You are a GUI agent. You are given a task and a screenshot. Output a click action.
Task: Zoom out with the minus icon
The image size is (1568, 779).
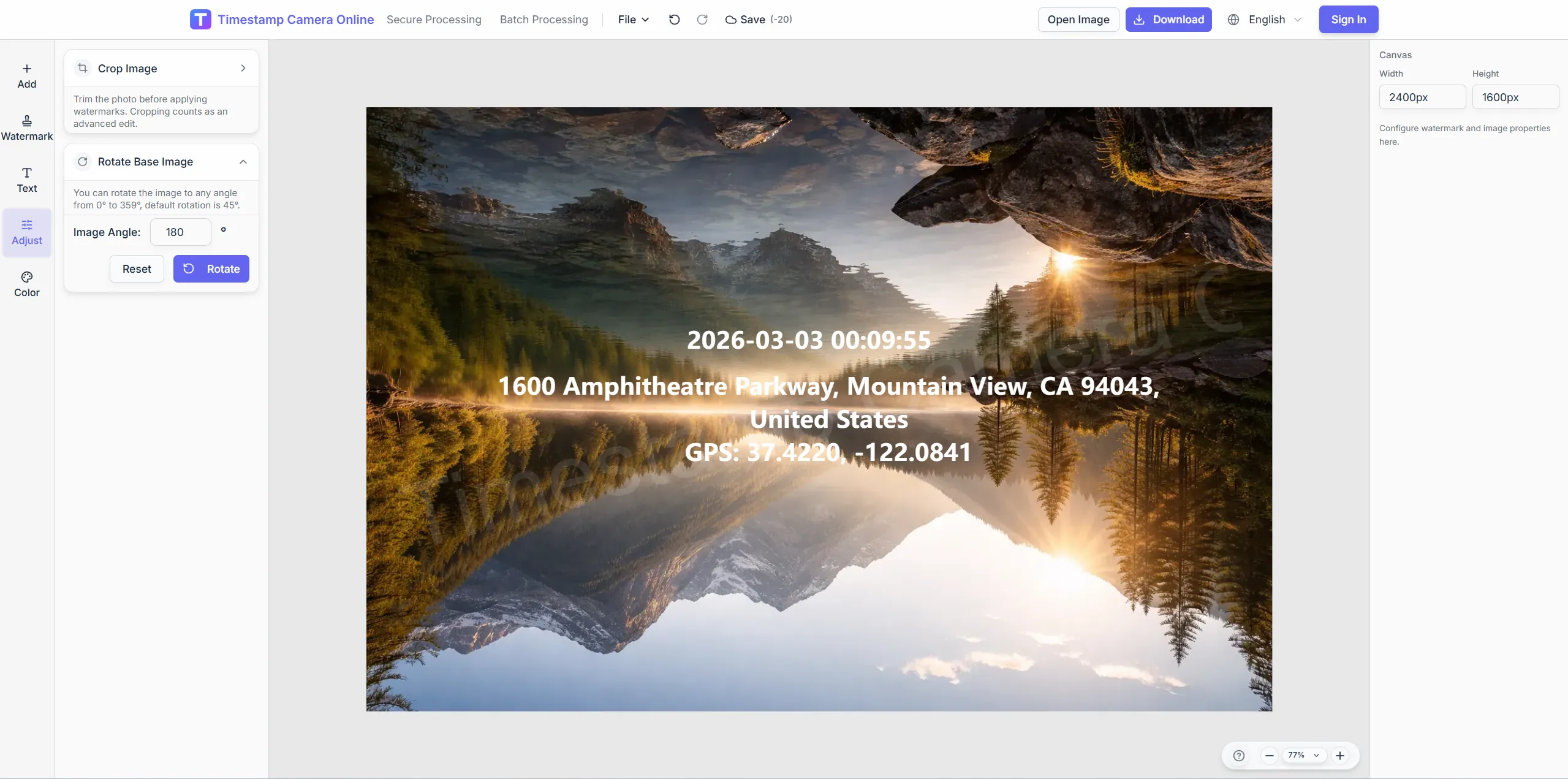click(x=1269, y=755)
